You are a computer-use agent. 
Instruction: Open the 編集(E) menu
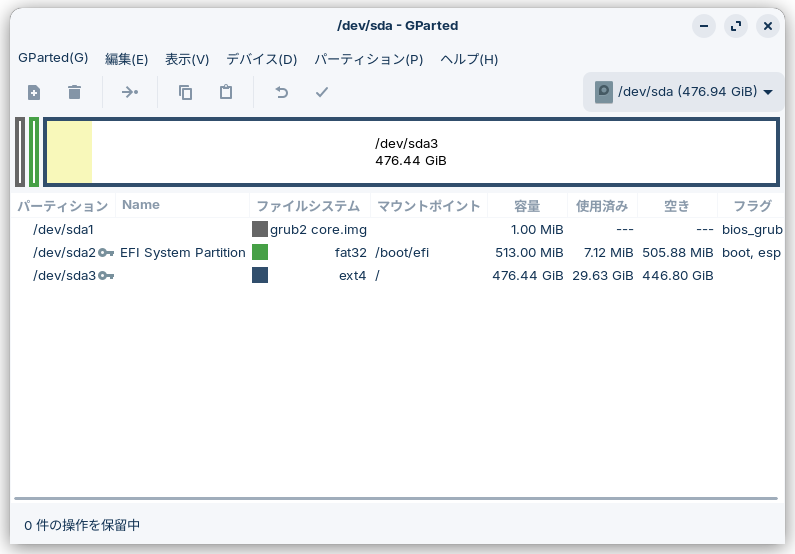(x=126, y=59)
